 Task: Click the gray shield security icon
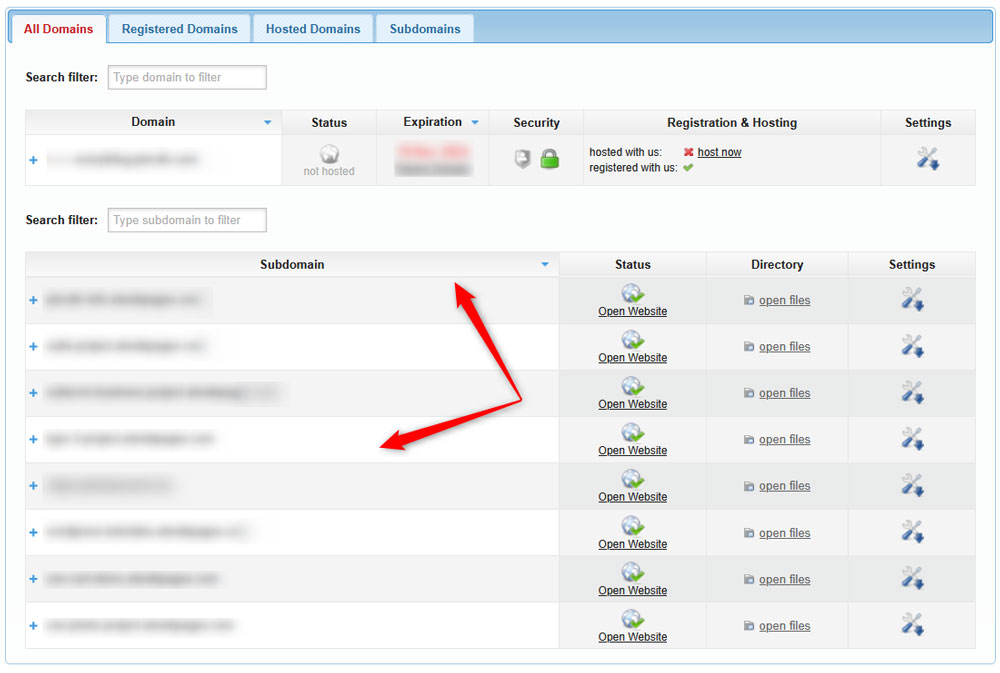coord(522,158)
